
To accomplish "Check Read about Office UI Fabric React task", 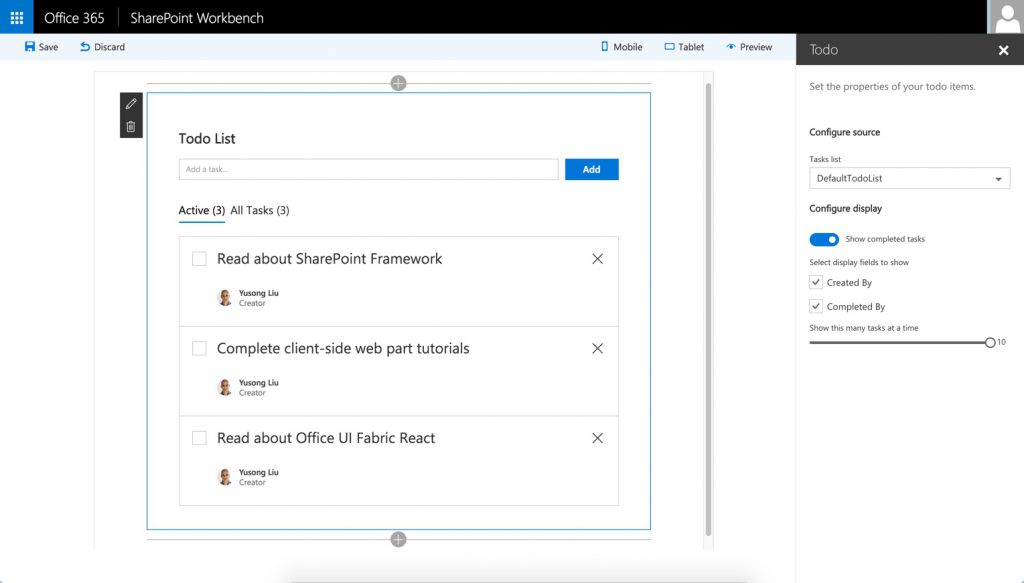I will point(199,438).
